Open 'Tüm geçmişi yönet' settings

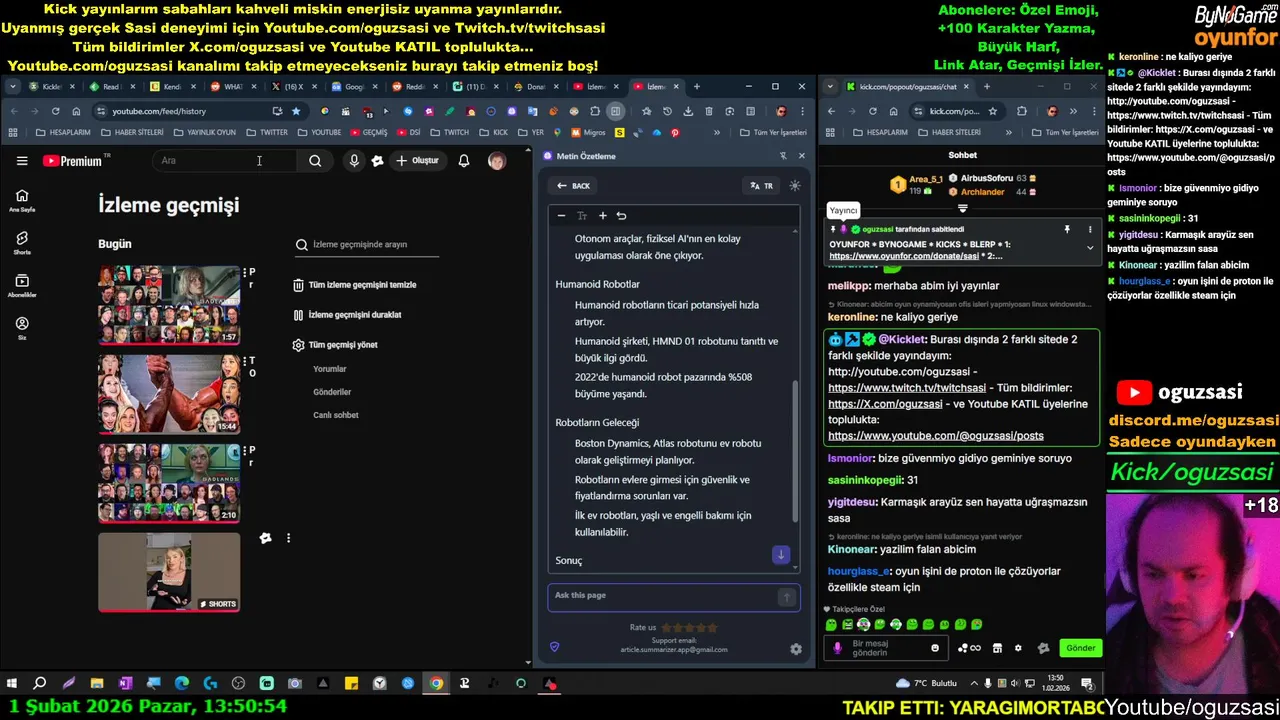pos(335,345)
